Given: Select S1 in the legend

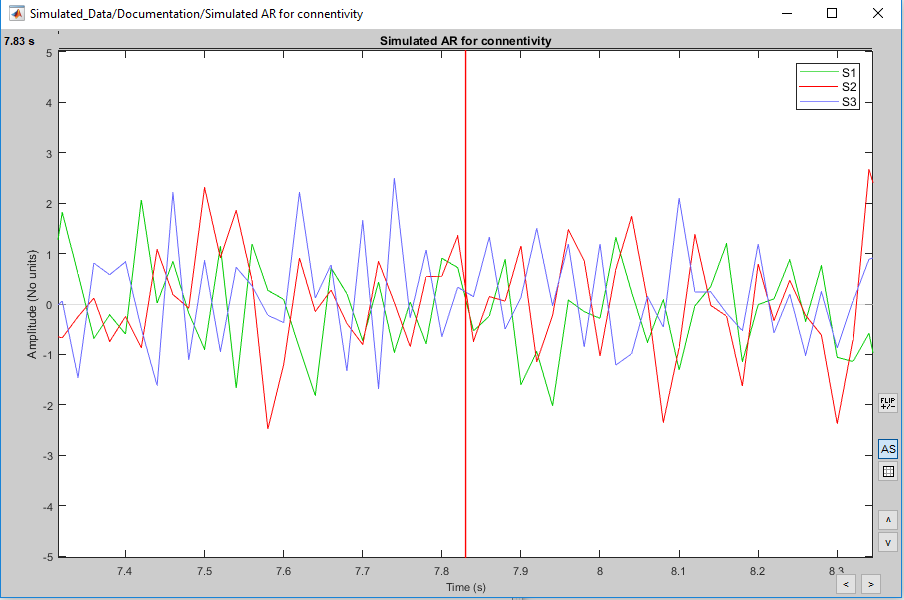Looking at the screenshot, I should coord(848,73).
